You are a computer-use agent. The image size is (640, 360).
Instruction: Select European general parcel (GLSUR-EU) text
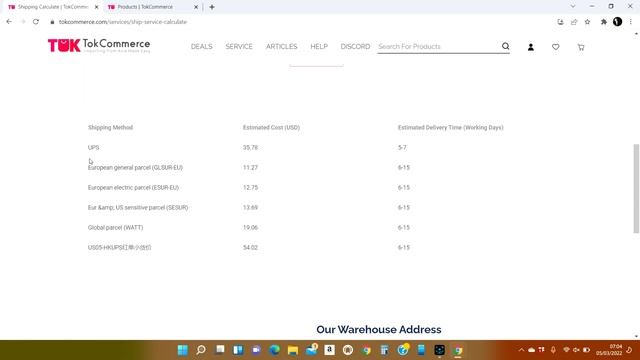pos(135,167)
